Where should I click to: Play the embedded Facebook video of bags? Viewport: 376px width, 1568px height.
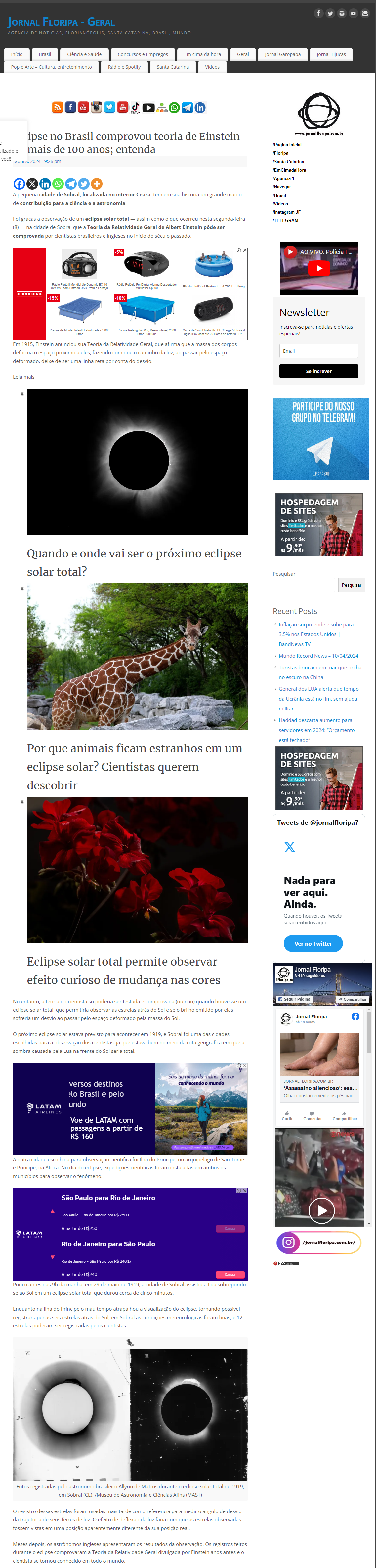pyautogui.click(x=321, y=1211)
